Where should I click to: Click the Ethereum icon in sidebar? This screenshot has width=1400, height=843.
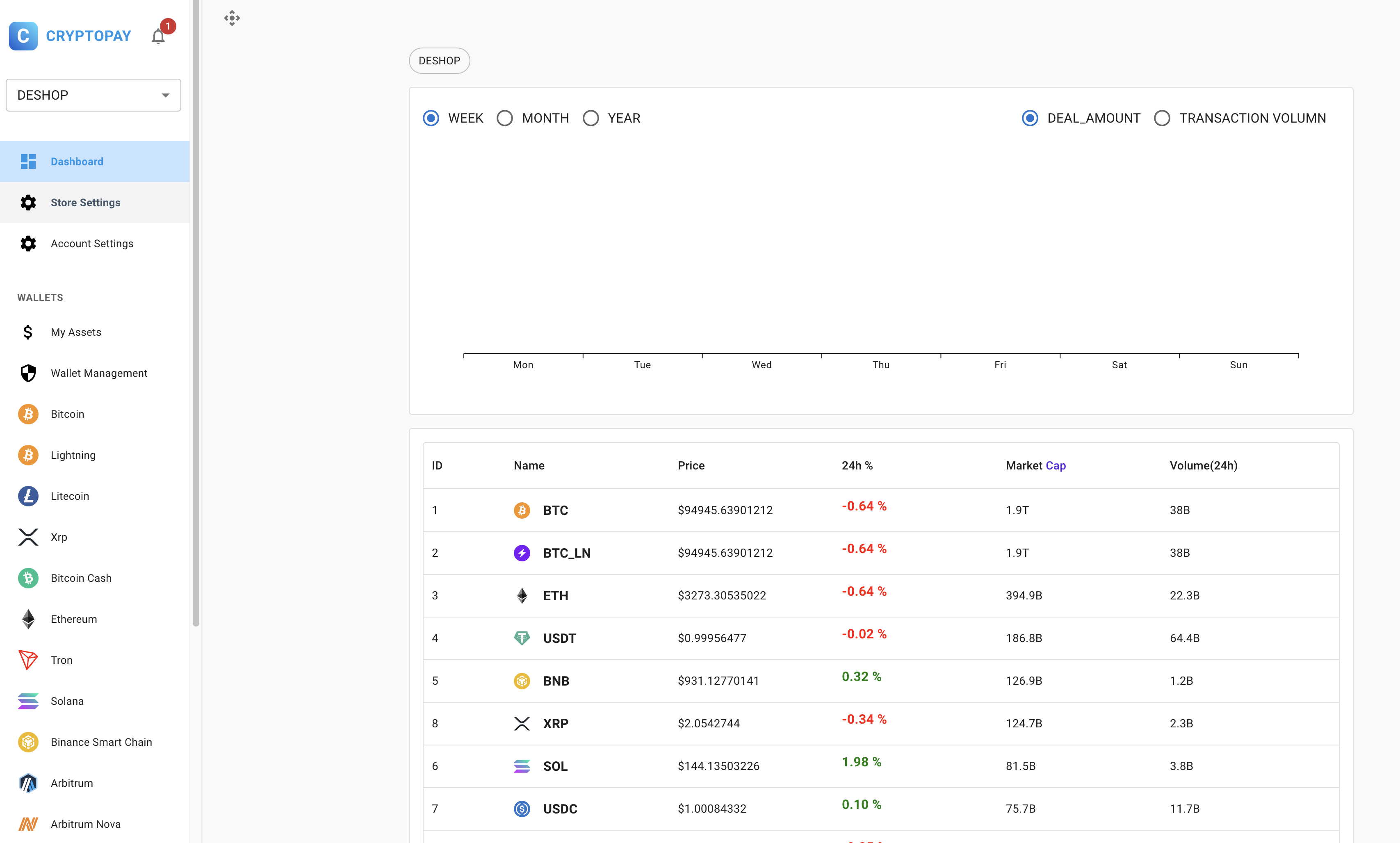coord(28,619)
